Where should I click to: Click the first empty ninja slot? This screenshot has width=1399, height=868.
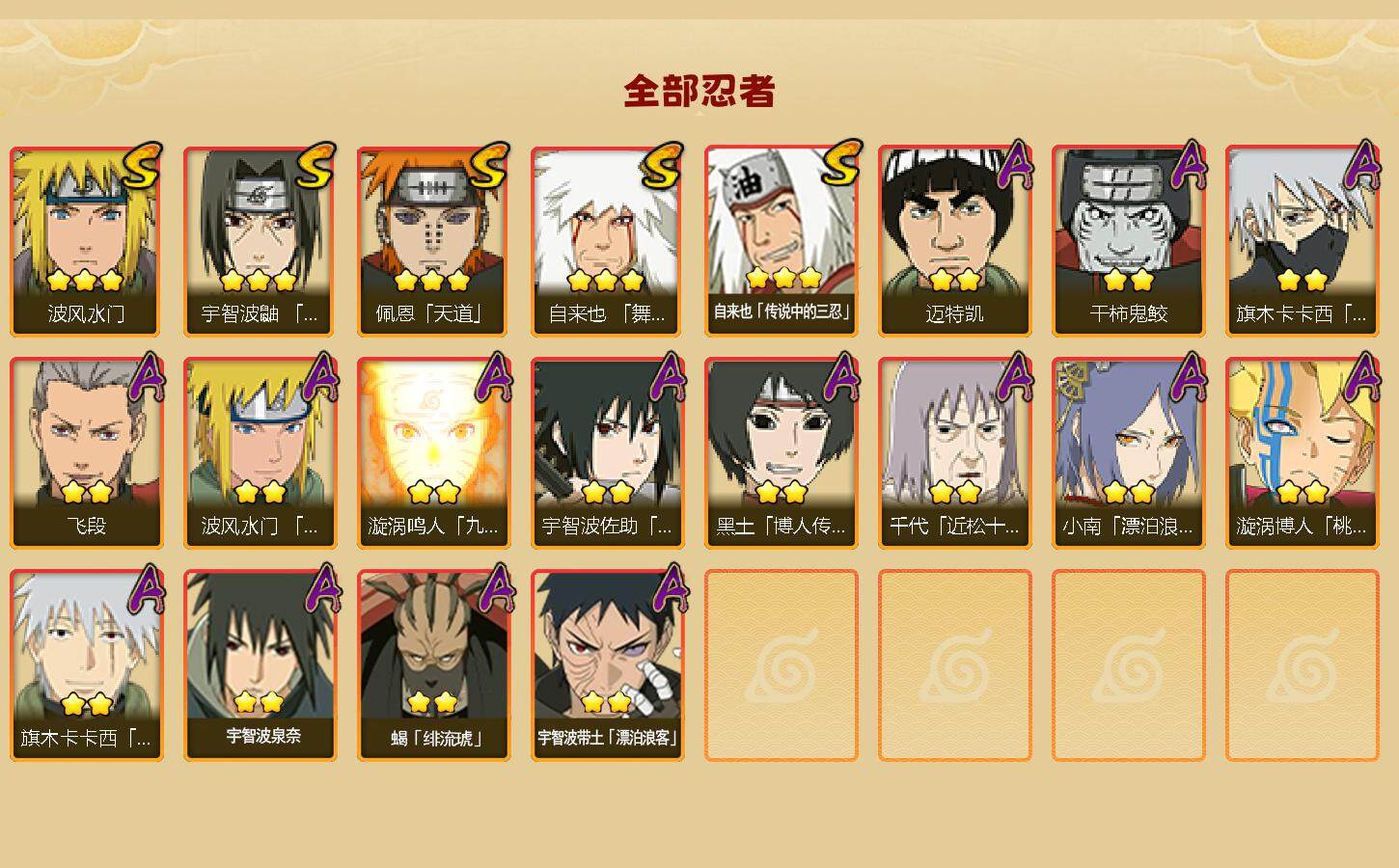[x=782, y=665]
